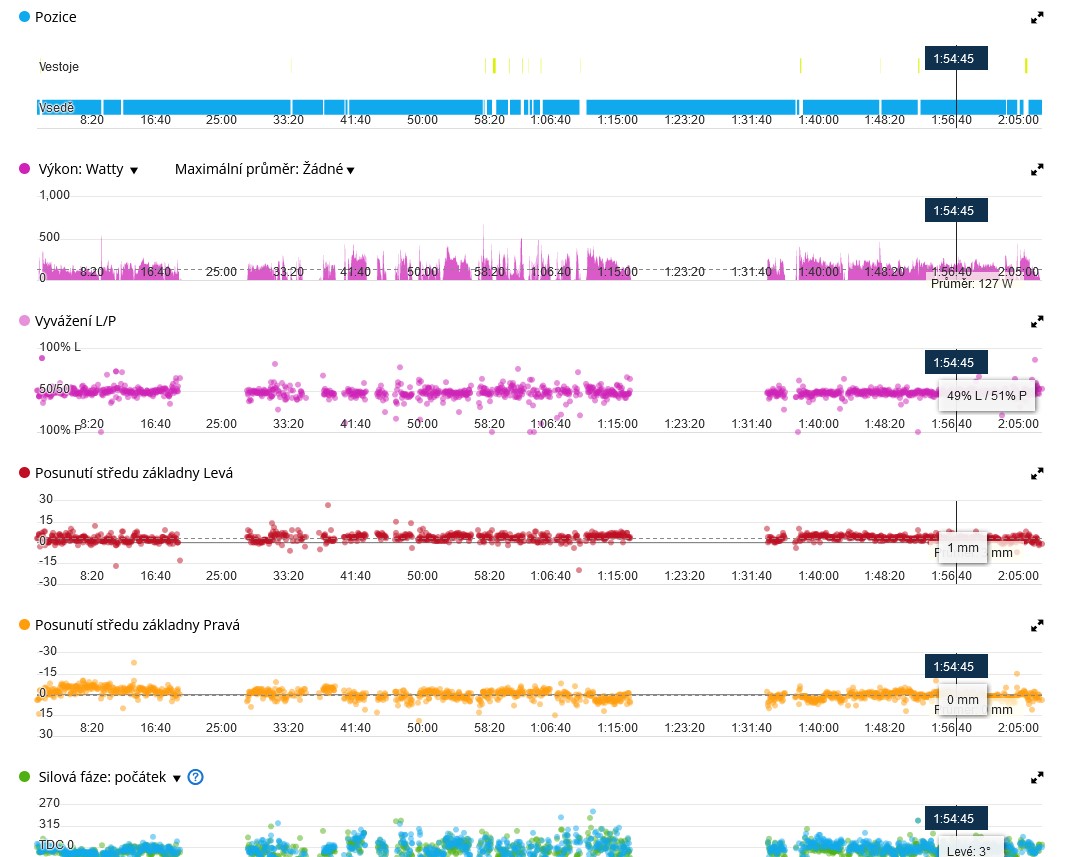This screenshot has height=857, width=1065.
Task: Click the Vestoje standing label row
Action: (x=60, y=67)
